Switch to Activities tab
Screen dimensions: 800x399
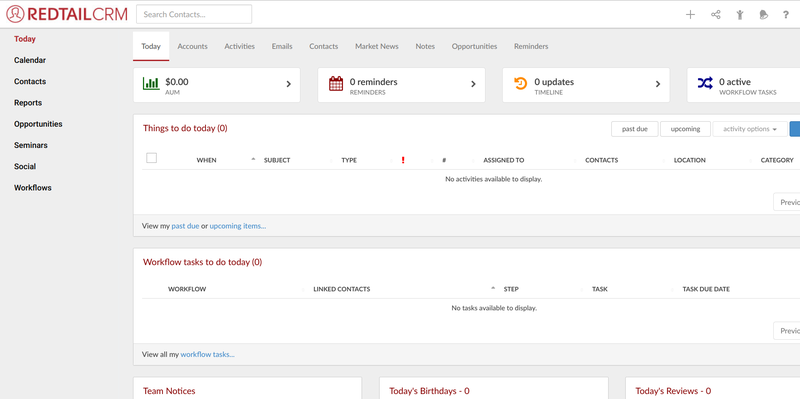[239, 46]
